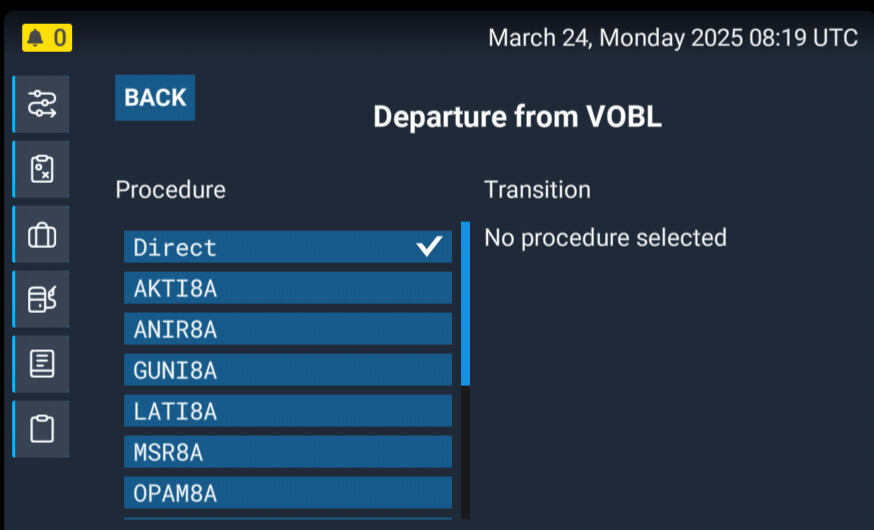The height and width of the screenshot is (530, 874).
Task: Click the lower scrollbar track area
Action: 465,453
